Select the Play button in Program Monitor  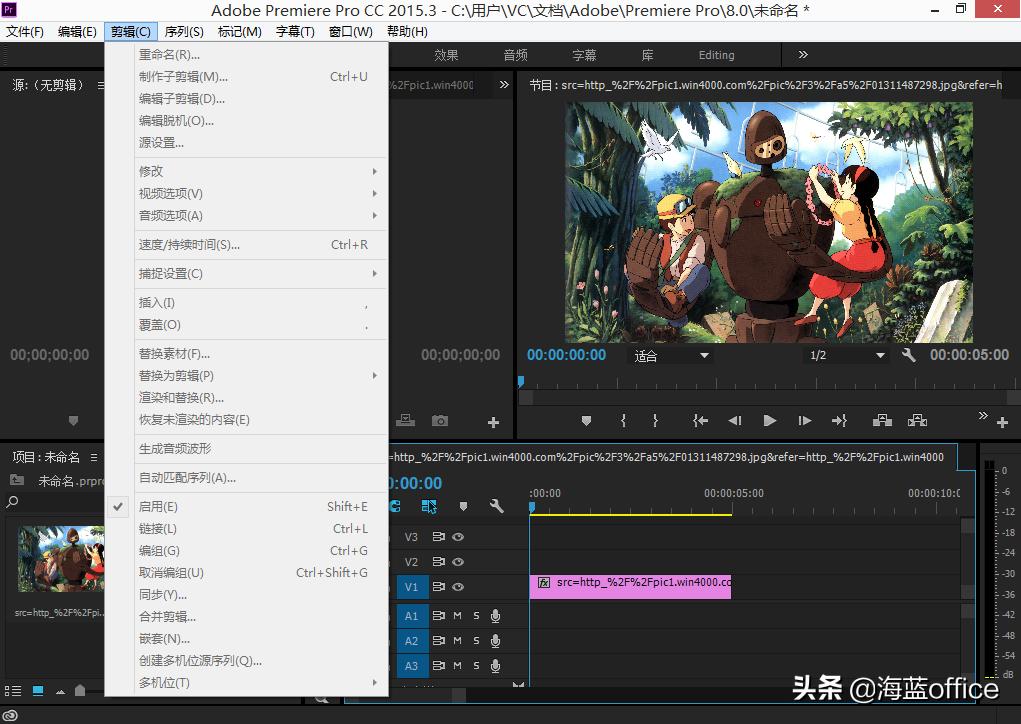click(770, 418)
